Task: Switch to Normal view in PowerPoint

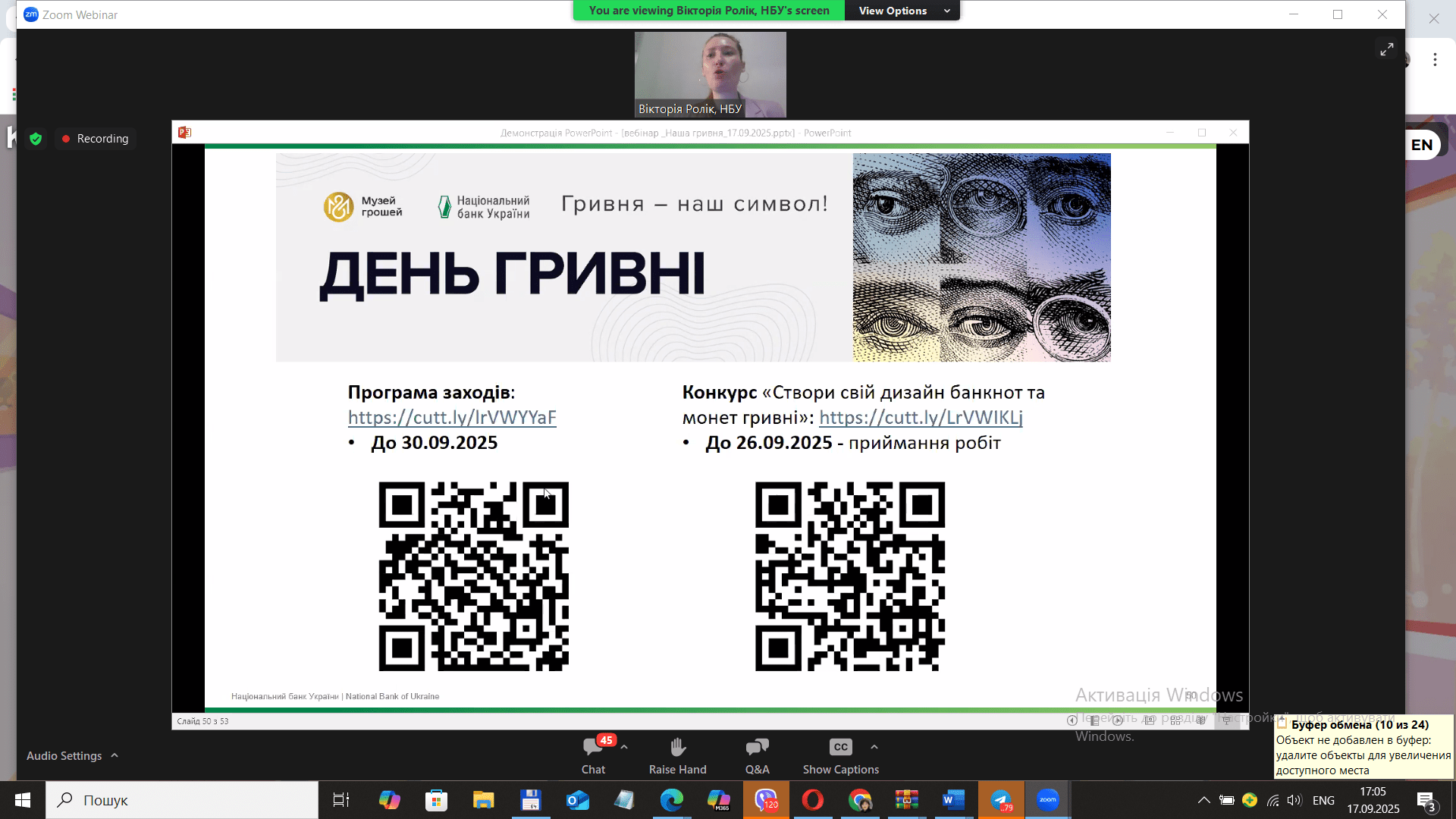Action: pos(1150,720)
